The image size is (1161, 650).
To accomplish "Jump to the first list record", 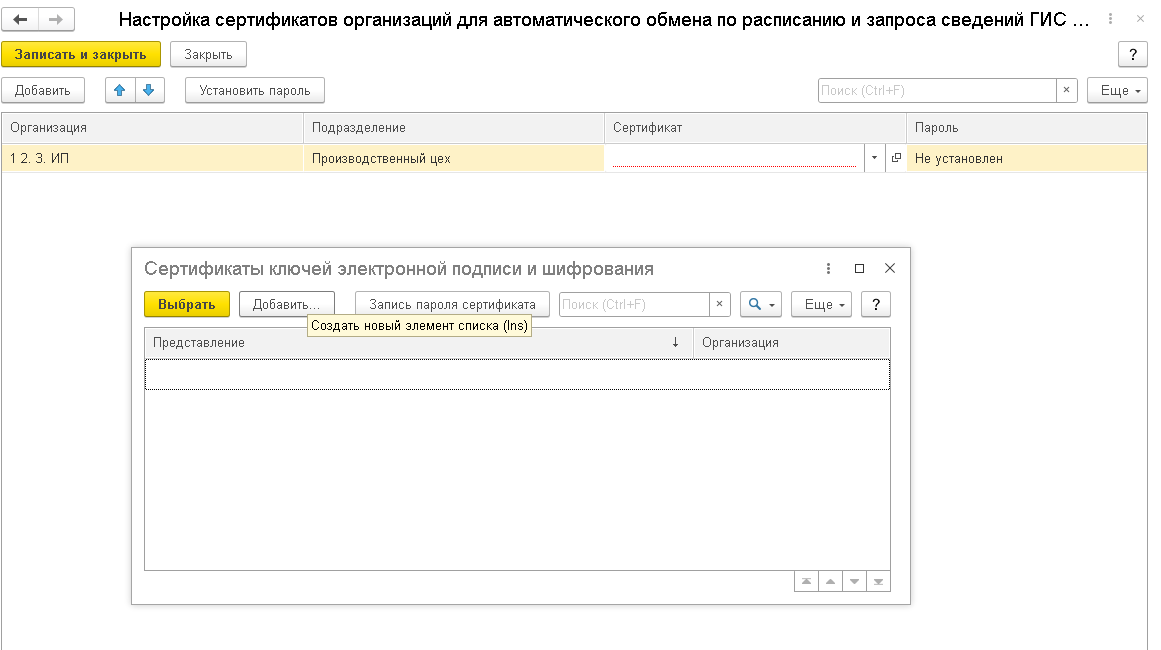I will (805, 581).
